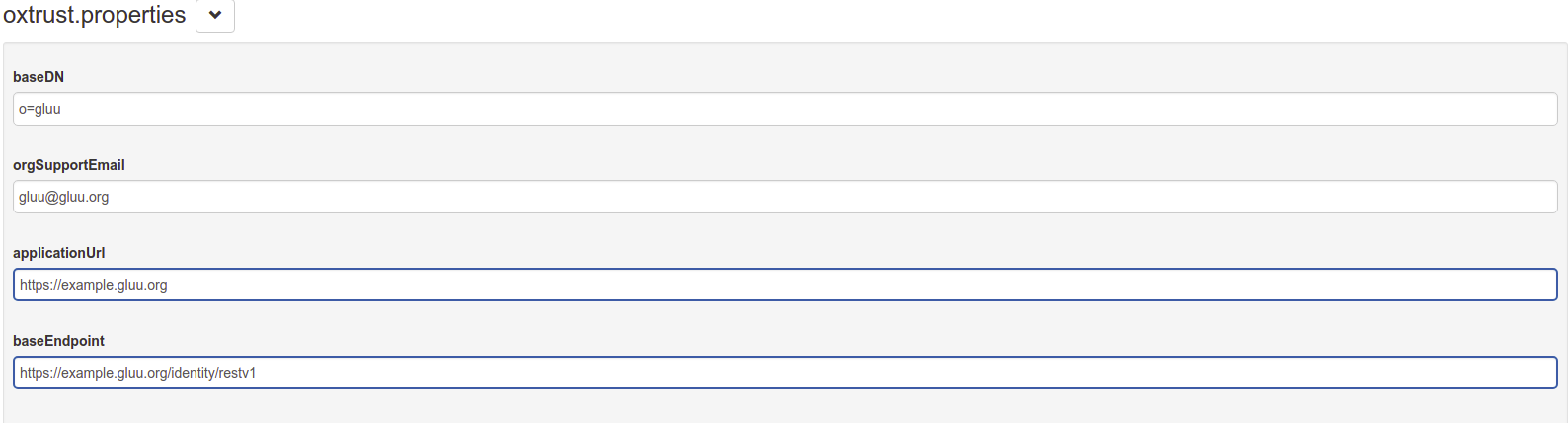Click the oxtrust.properties heading text

click(x=94, y=15)
